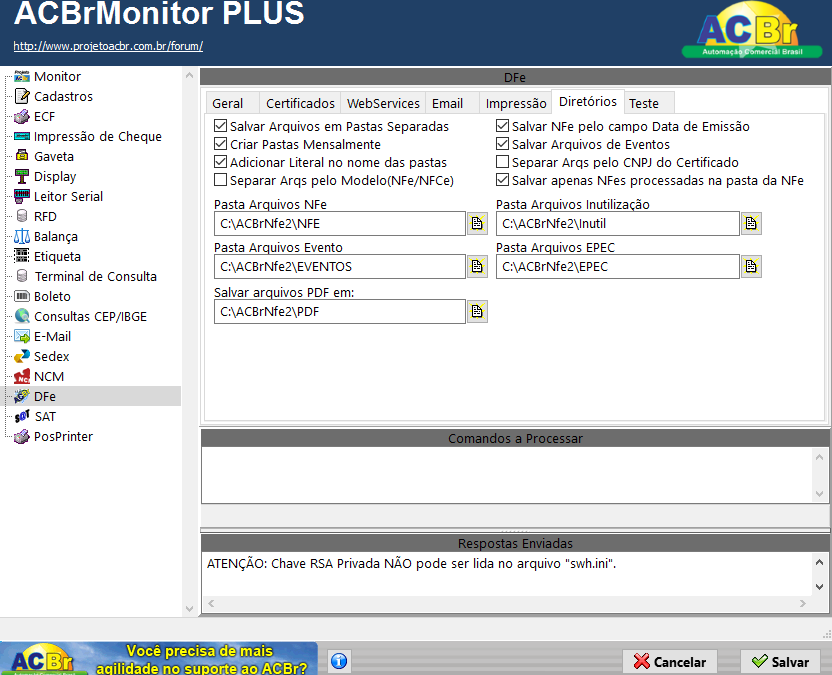Edit the Pasta Arquivos Evento path field
The image size is (832, 675).
(340, 266)
